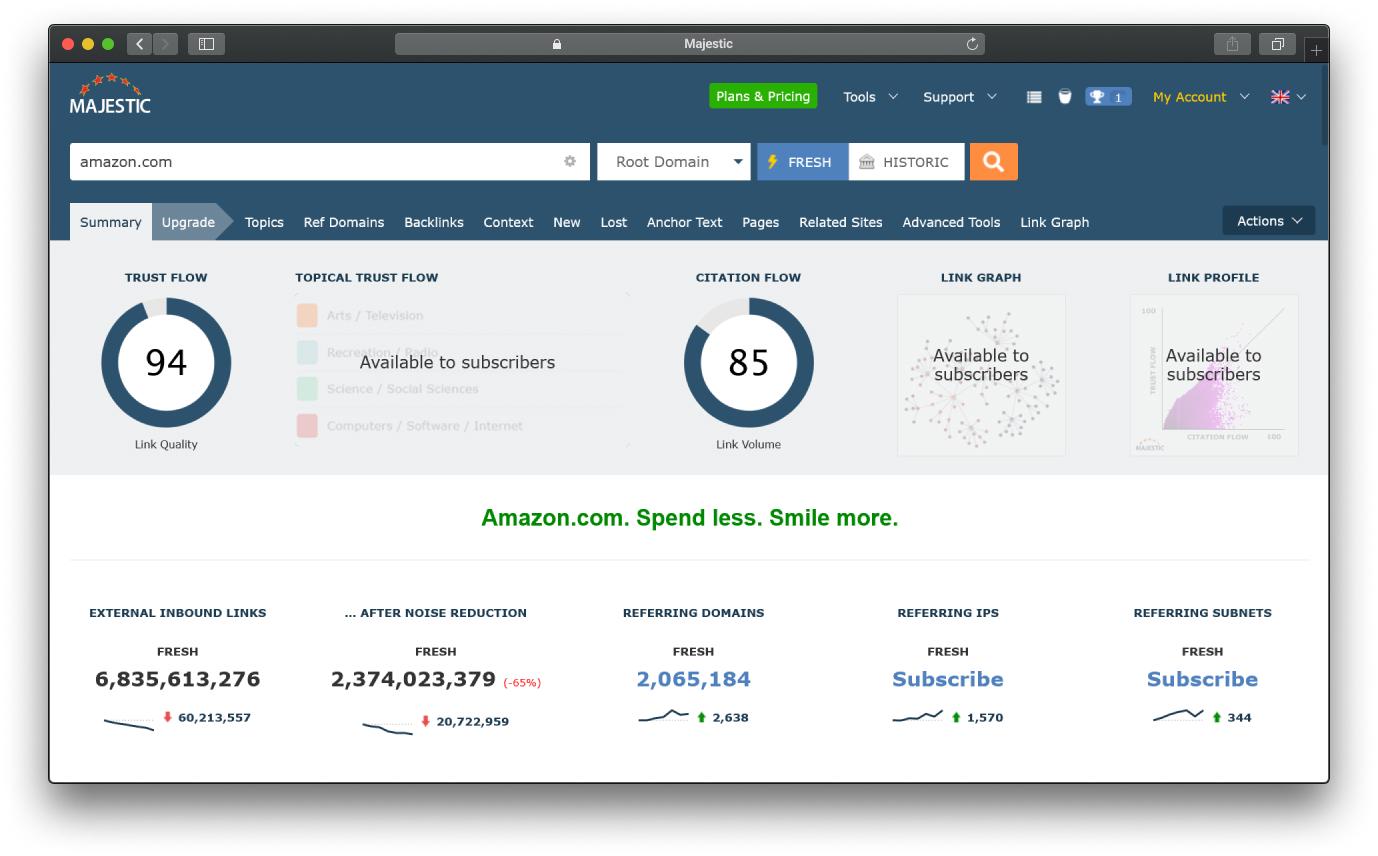This screenshot has width=1378, height=856.
Task: Click the Citation Flow 85 donut chart
Action: pyautogui.click(x=749, y=362)
